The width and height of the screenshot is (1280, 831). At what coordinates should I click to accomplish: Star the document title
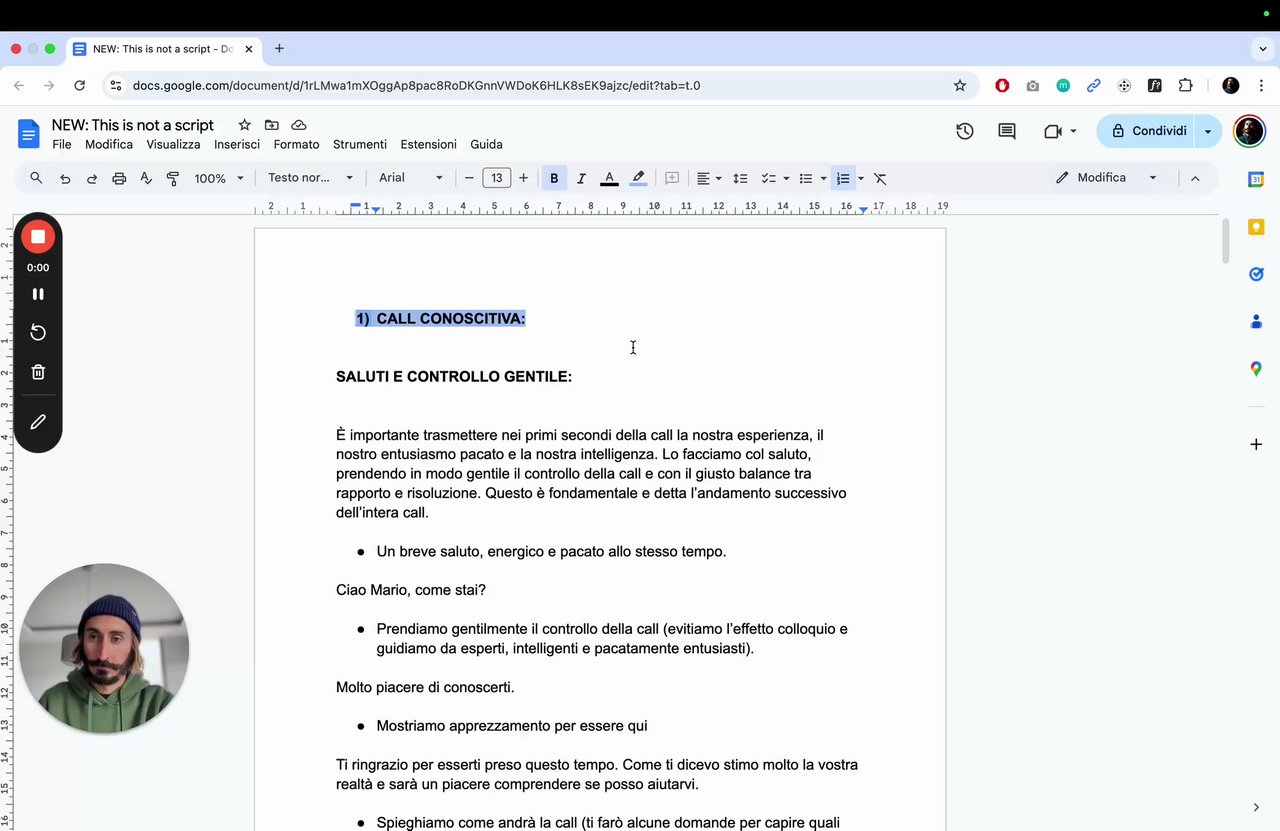tap(244, 125)
